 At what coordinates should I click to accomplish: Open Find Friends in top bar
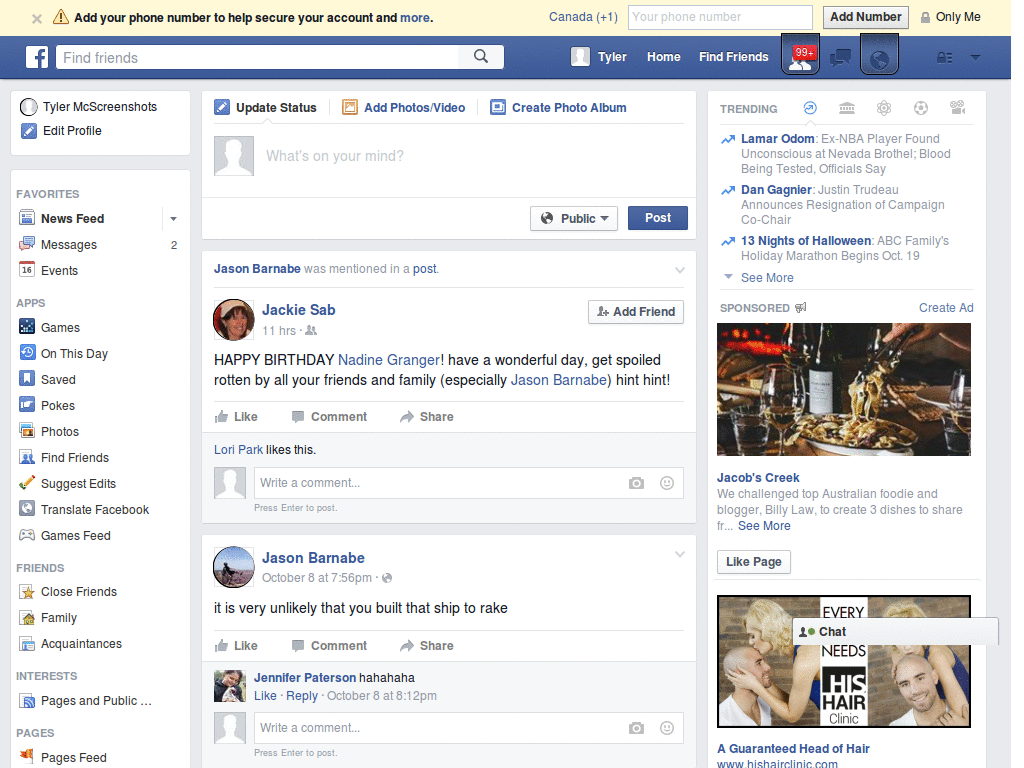pos(733,57)
